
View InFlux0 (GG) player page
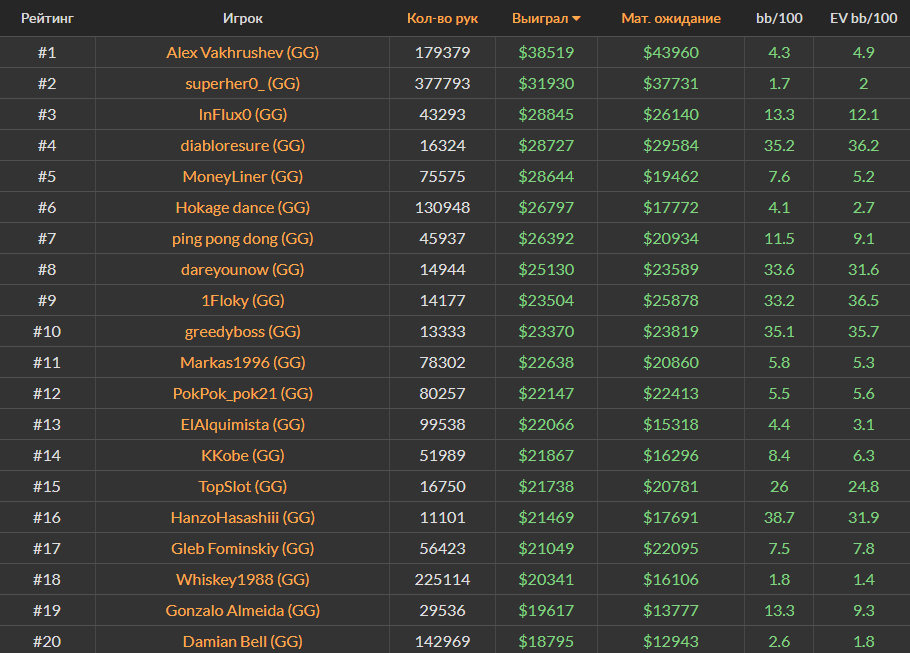[243, 114]
